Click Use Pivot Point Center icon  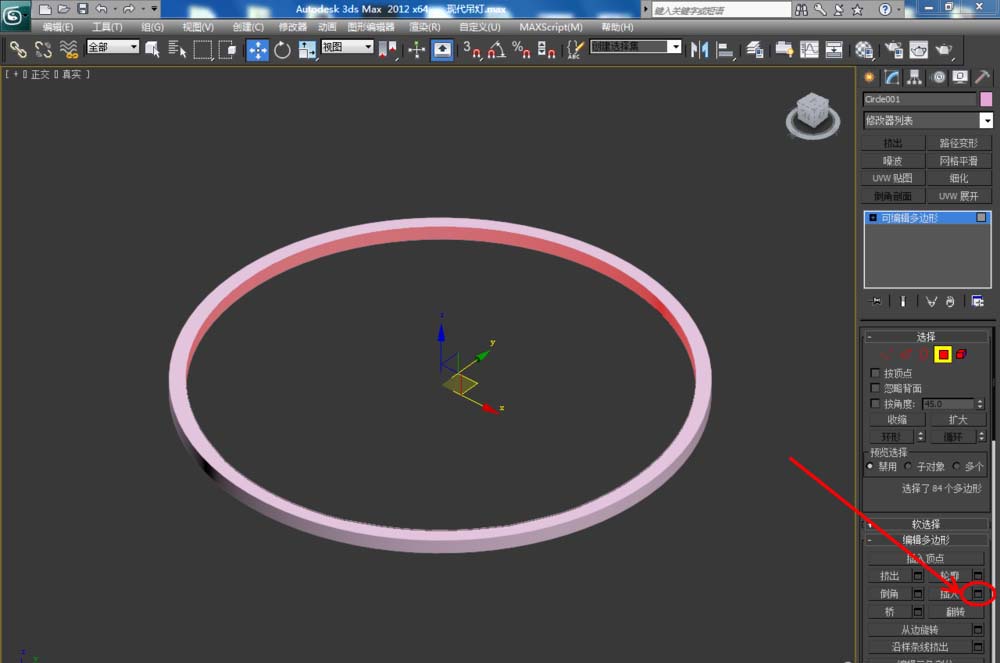(387, 50)
